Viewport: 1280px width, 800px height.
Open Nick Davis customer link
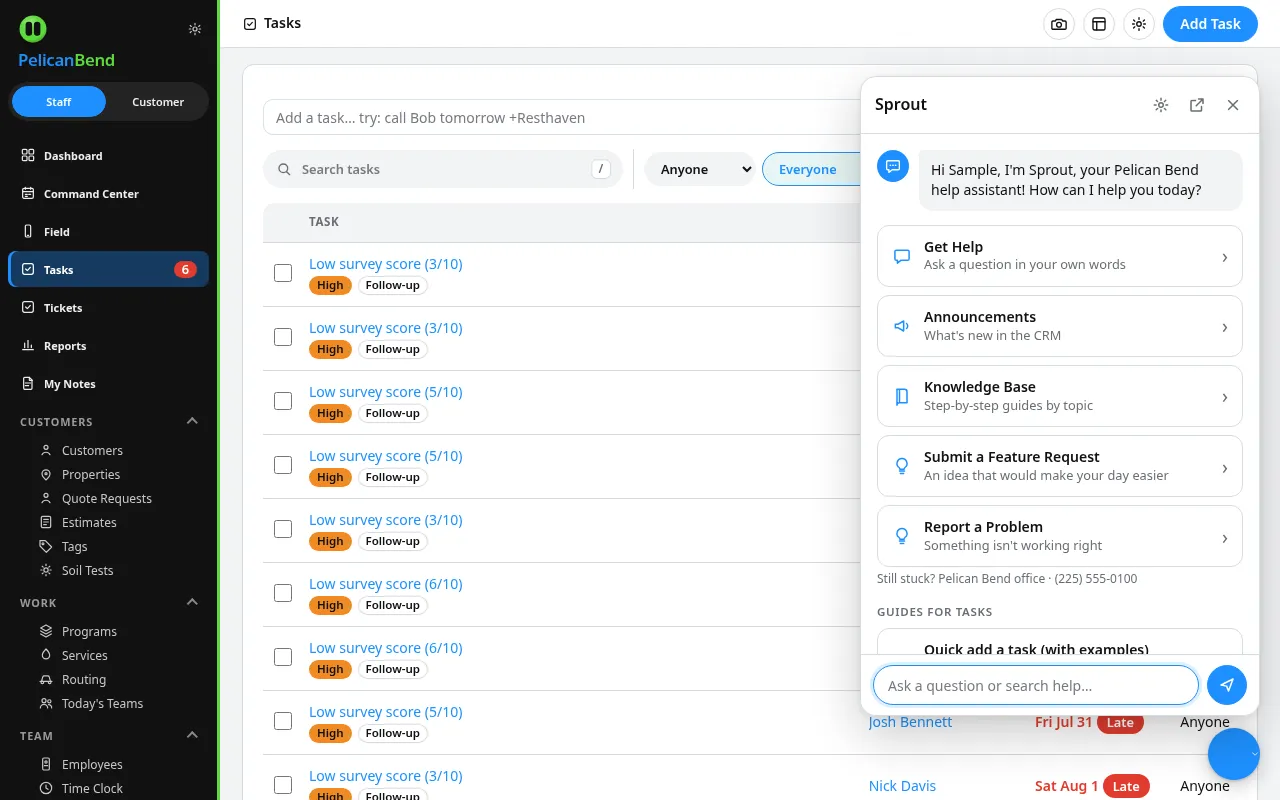902,786
